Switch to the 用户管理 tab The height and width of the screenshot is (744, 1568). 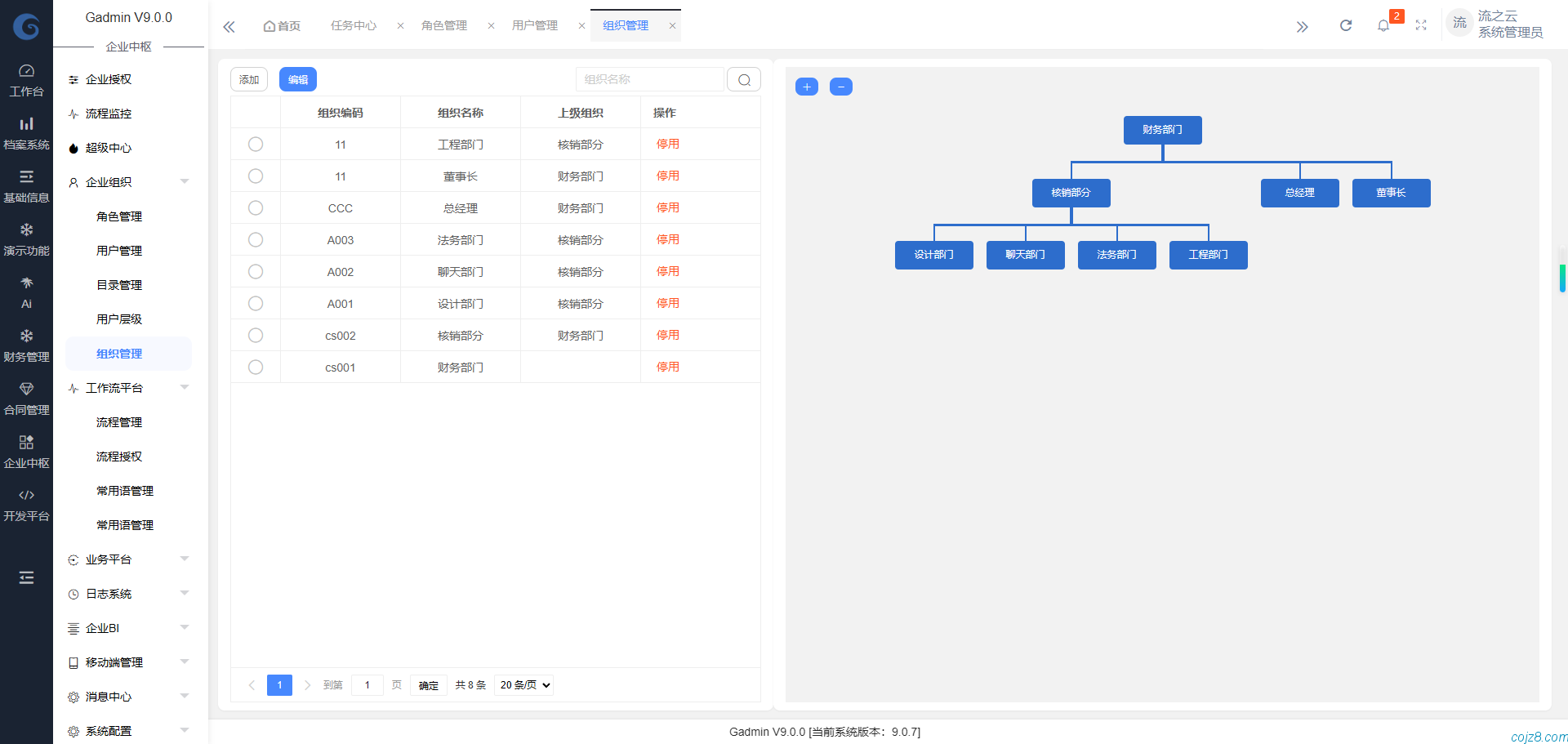[535, 25]
